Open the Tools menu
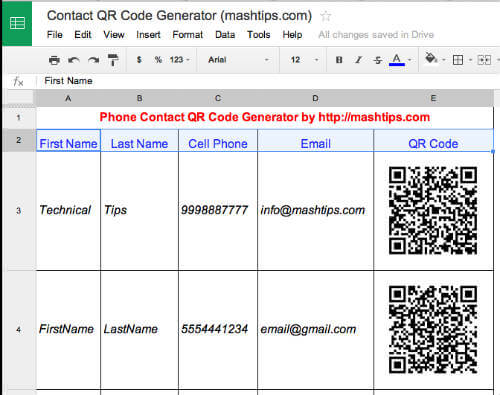Screen dimensions: 500x395 tap(258, 35)
